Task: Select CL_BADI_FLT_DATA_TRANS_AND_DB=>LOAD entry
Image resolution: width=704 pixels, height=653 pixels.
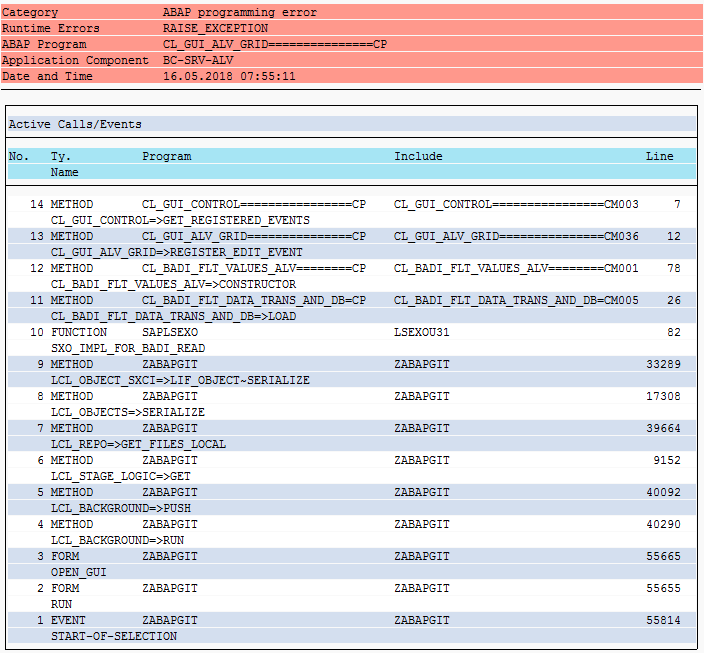Action: (173, 317)
